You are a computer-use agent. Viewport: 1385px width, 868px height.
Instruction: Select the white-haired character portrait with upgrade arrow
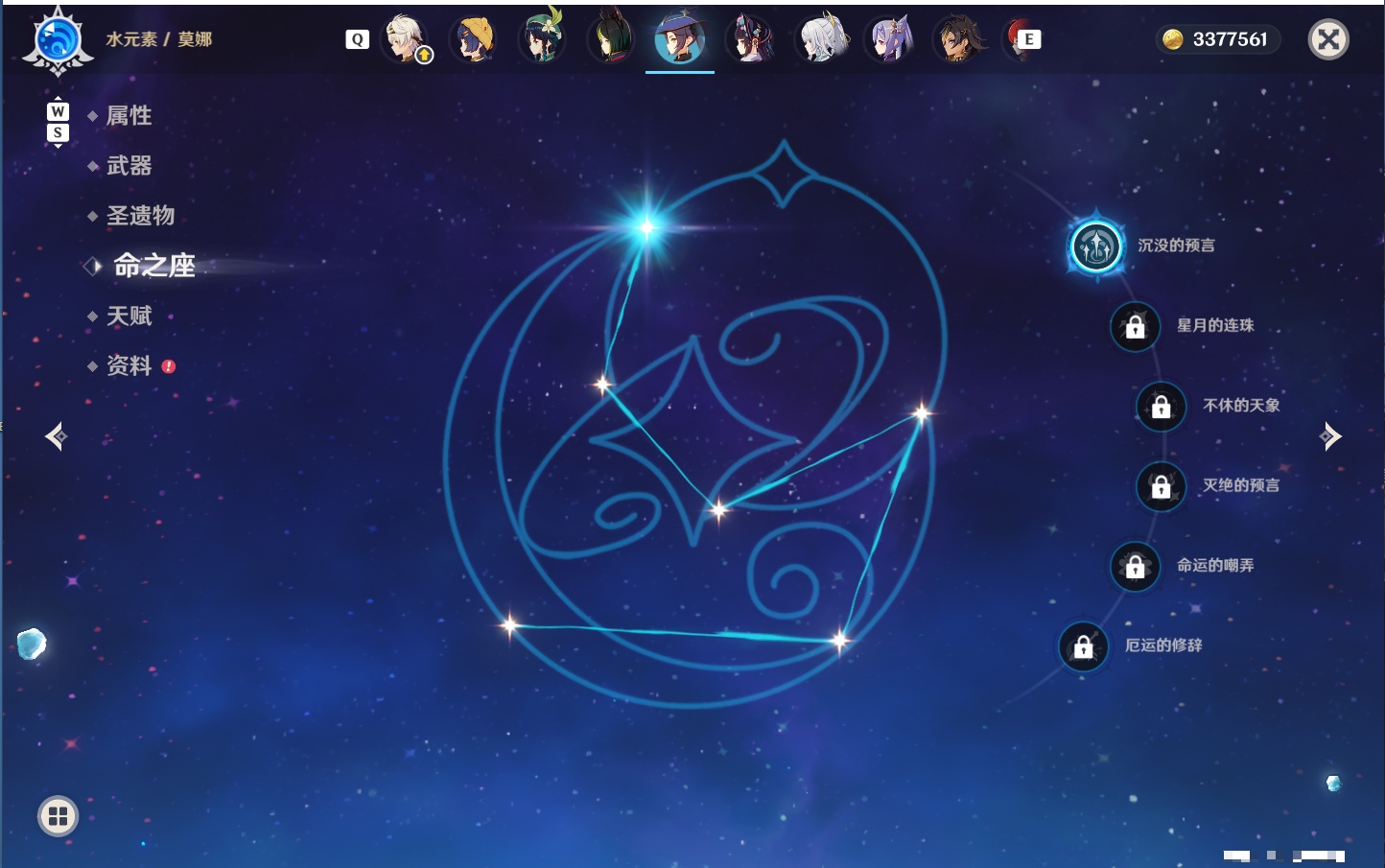click(x=407, y=39)
